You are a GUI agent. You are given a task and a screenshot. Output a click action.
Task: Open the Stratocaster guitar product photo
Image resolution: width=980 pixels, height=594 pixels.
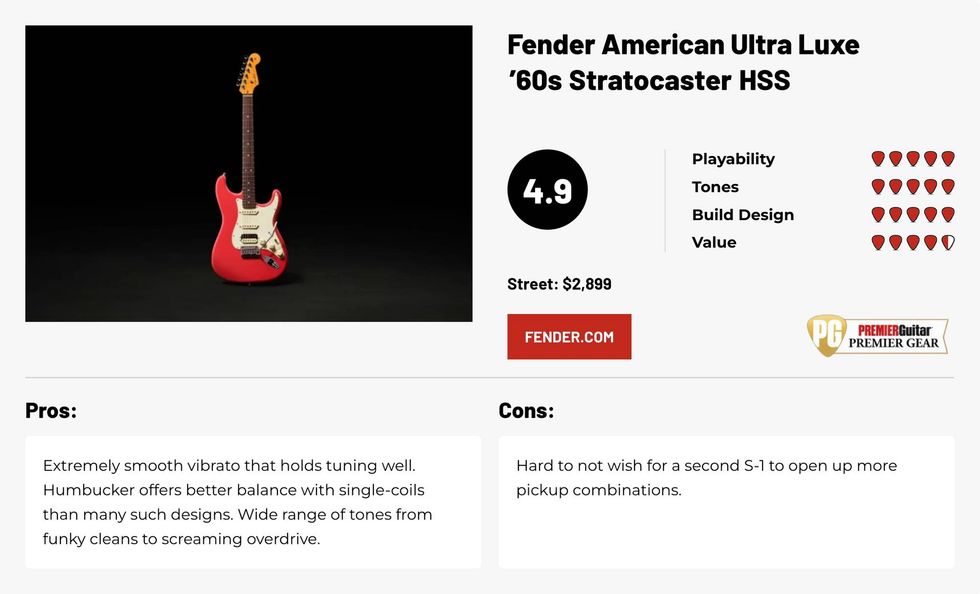tap(248, 173)
